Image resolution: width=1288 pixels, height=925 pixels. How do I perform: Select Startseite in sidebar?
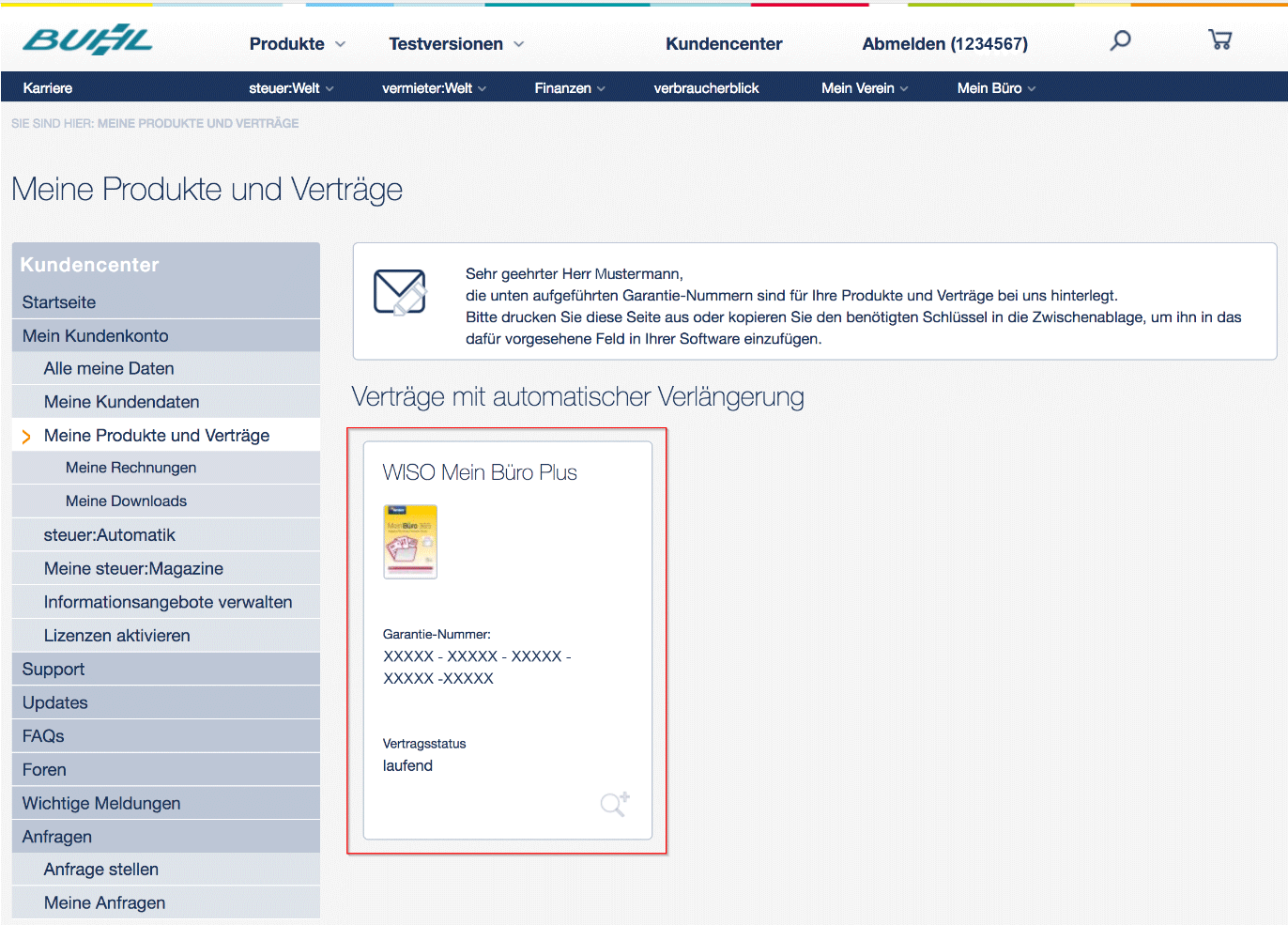point(166,302)
